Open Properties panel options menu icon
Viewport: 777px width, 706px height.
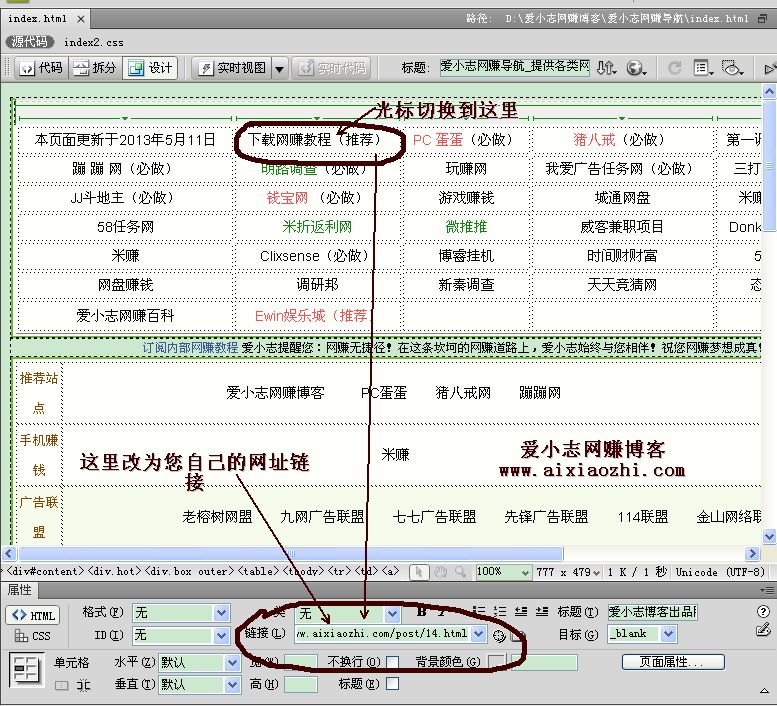pos(767,591)
